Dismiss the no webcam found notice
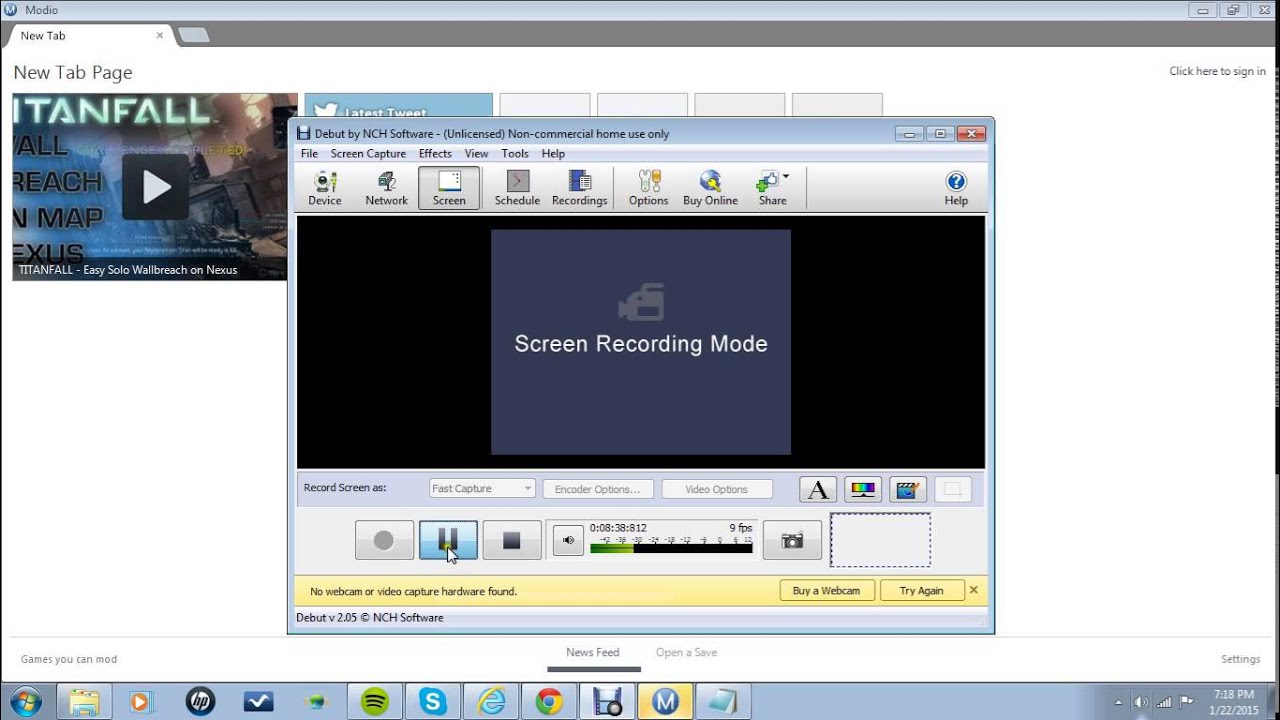The width and height of the screenshot is (1280, 720). point(974,590)
